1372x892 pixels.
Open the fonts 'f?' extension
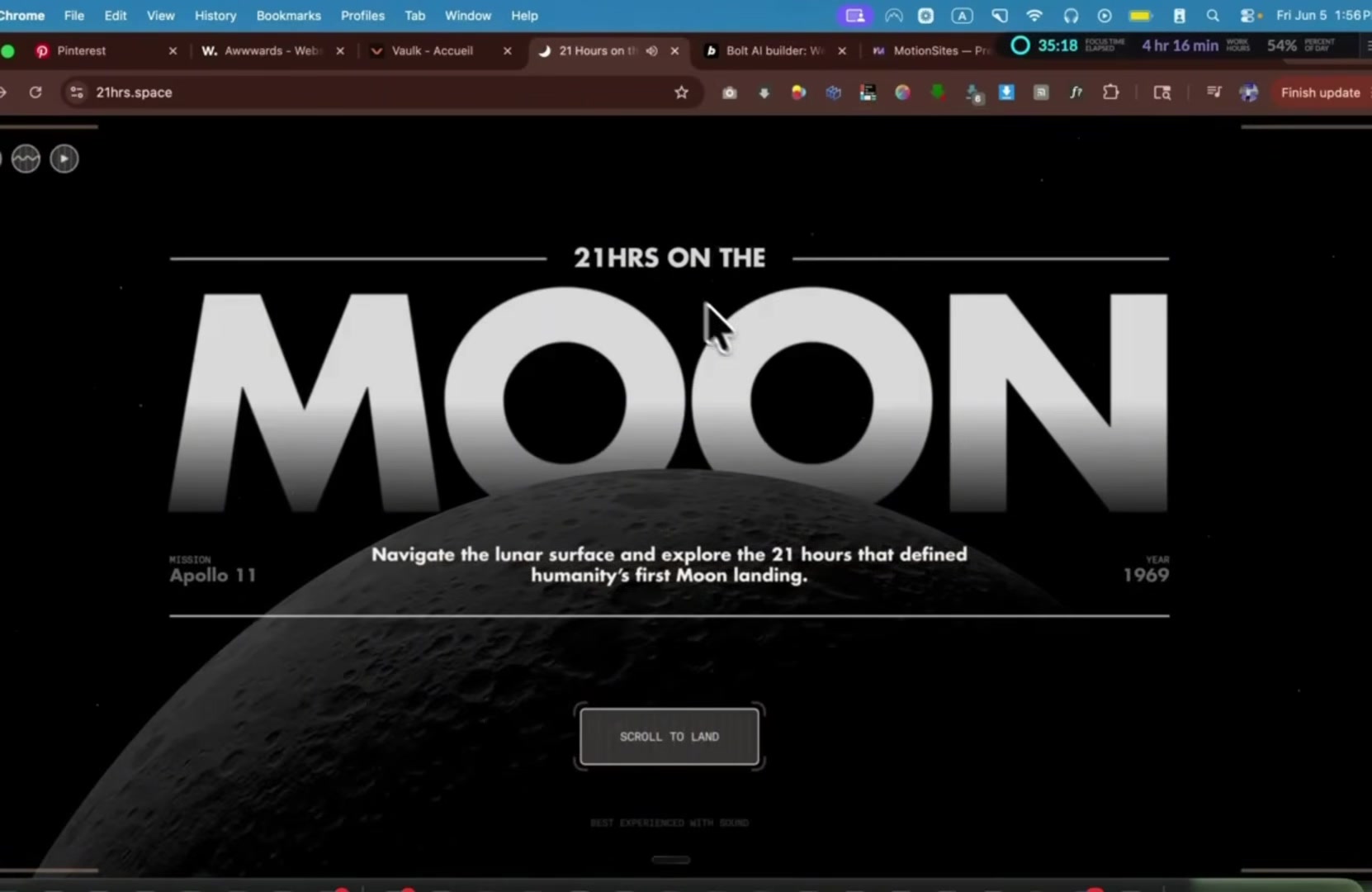pyautogui.click(x=1076, y=93)
